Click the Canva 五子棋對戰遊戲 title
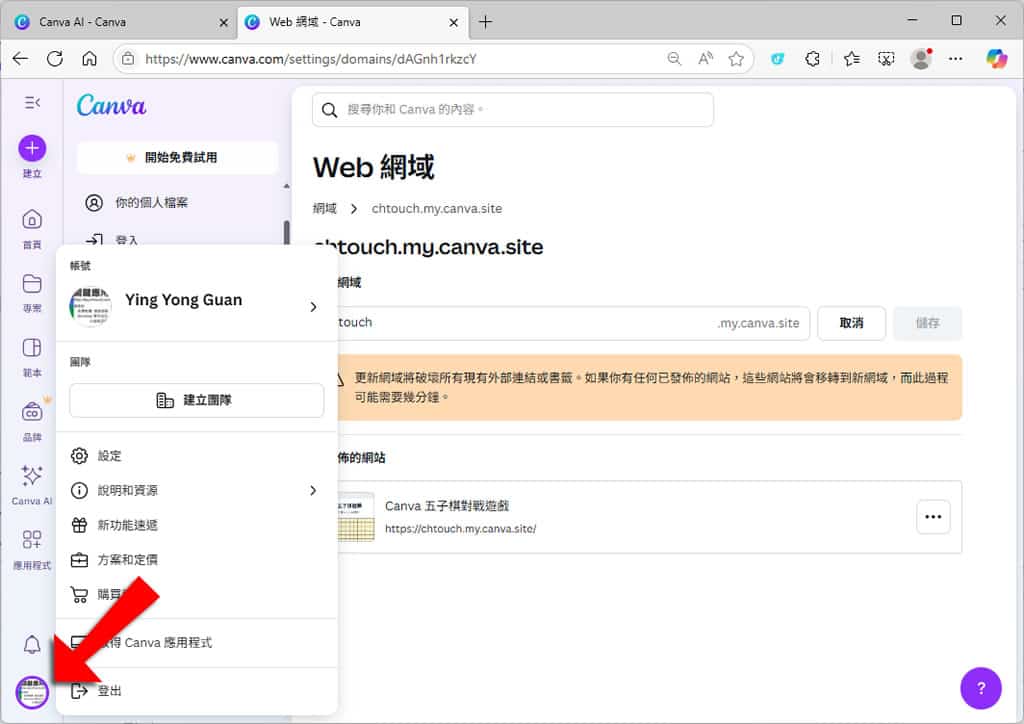Screen dimensions: 1024x724 tap(447, 506)
